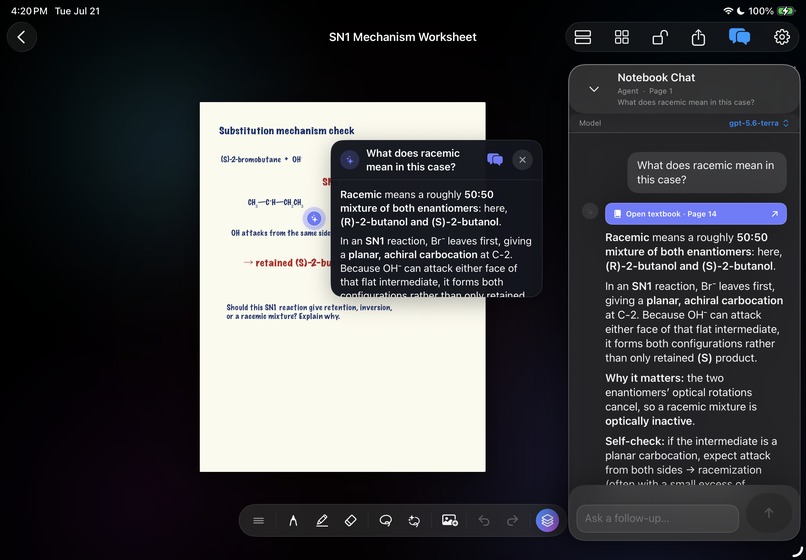
Task: Open the share sheet icon
Action: pyautogui.click(x=698, y=37)
